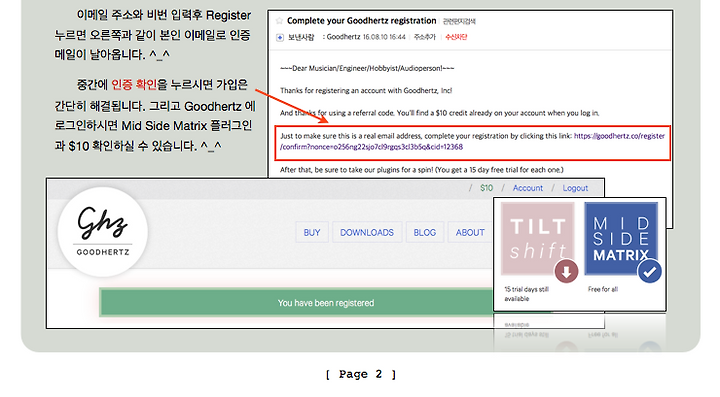This screenshot has height=397, width=720.
Task: Open the ABOUT menu item
Action: pos(470,233)
